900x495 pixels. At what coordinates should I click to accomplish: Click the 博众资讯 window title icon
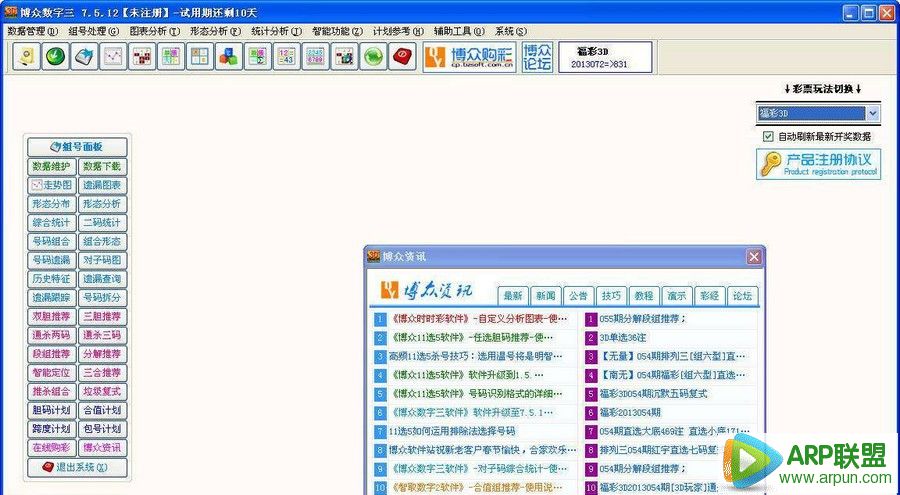tap(374, 256)
